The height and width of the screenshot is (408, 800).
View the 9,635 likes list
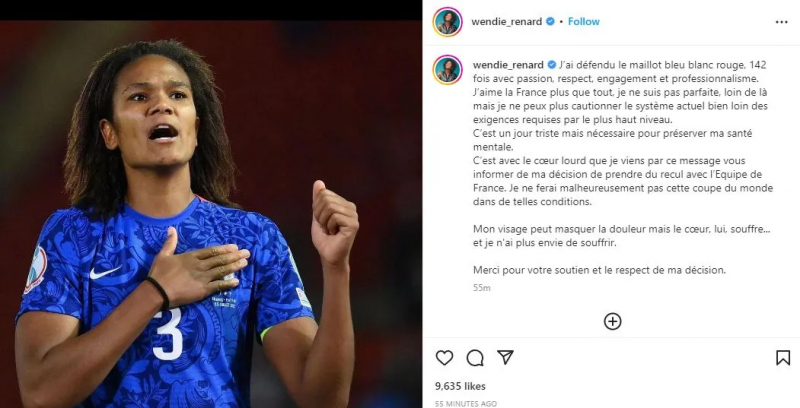pyautogui.click(x=460, y=386)
